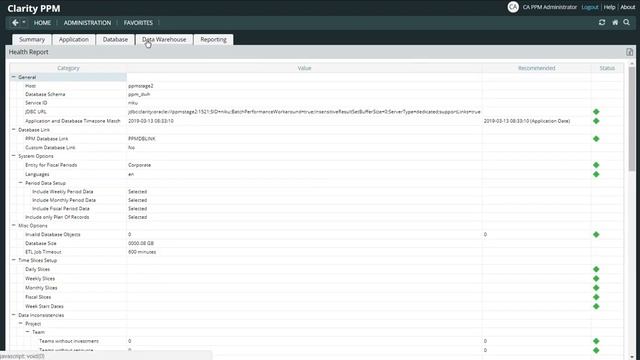Click the status diamond for Week Start Dates
Image resolution: width=640 pixels, height=360 pixels.
coord(596,306)
